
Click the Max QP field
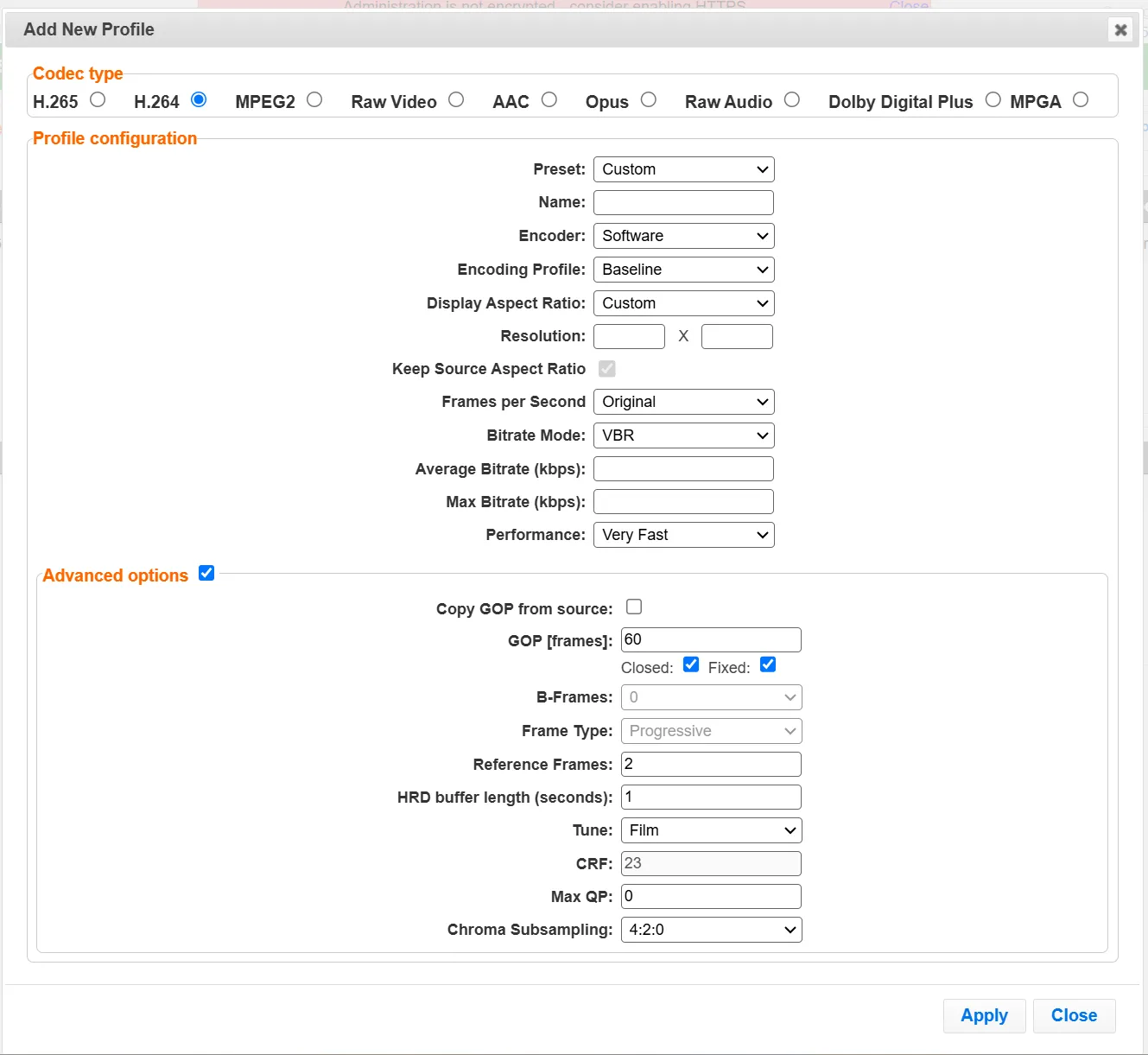[x=711, y=896]
